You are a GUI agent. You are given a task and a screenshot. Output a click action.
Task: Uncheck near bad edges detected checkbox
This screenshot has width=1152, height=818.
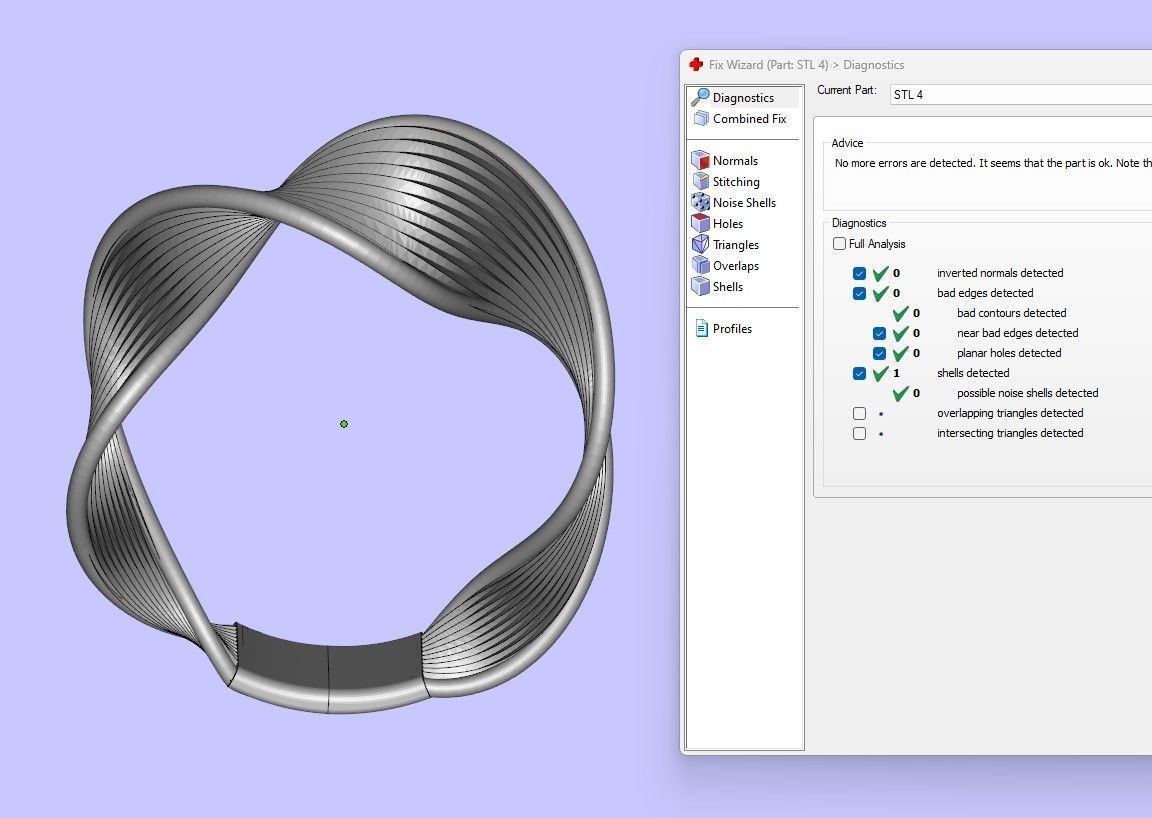(879, 334)
